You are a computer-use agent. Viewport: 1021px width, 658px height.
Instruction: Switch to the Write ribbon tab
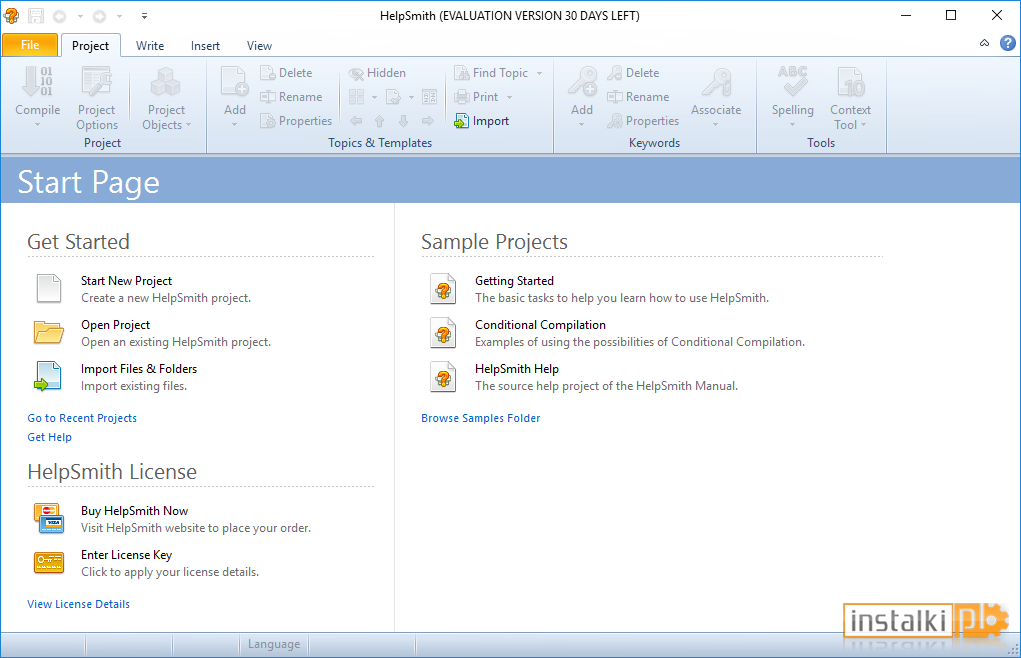pyautogui.click(x=150, y=46)
